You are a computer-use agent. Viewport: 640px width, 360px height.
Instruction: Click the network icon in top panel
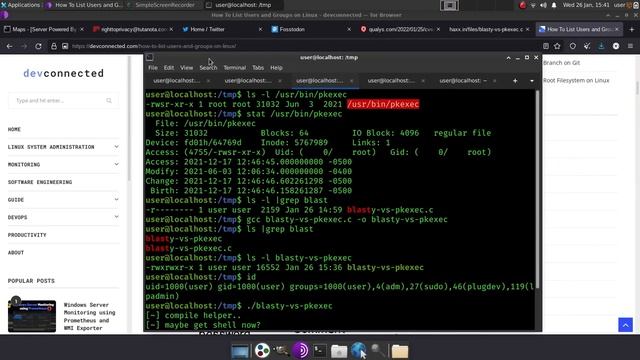click(x=533, y=5)
